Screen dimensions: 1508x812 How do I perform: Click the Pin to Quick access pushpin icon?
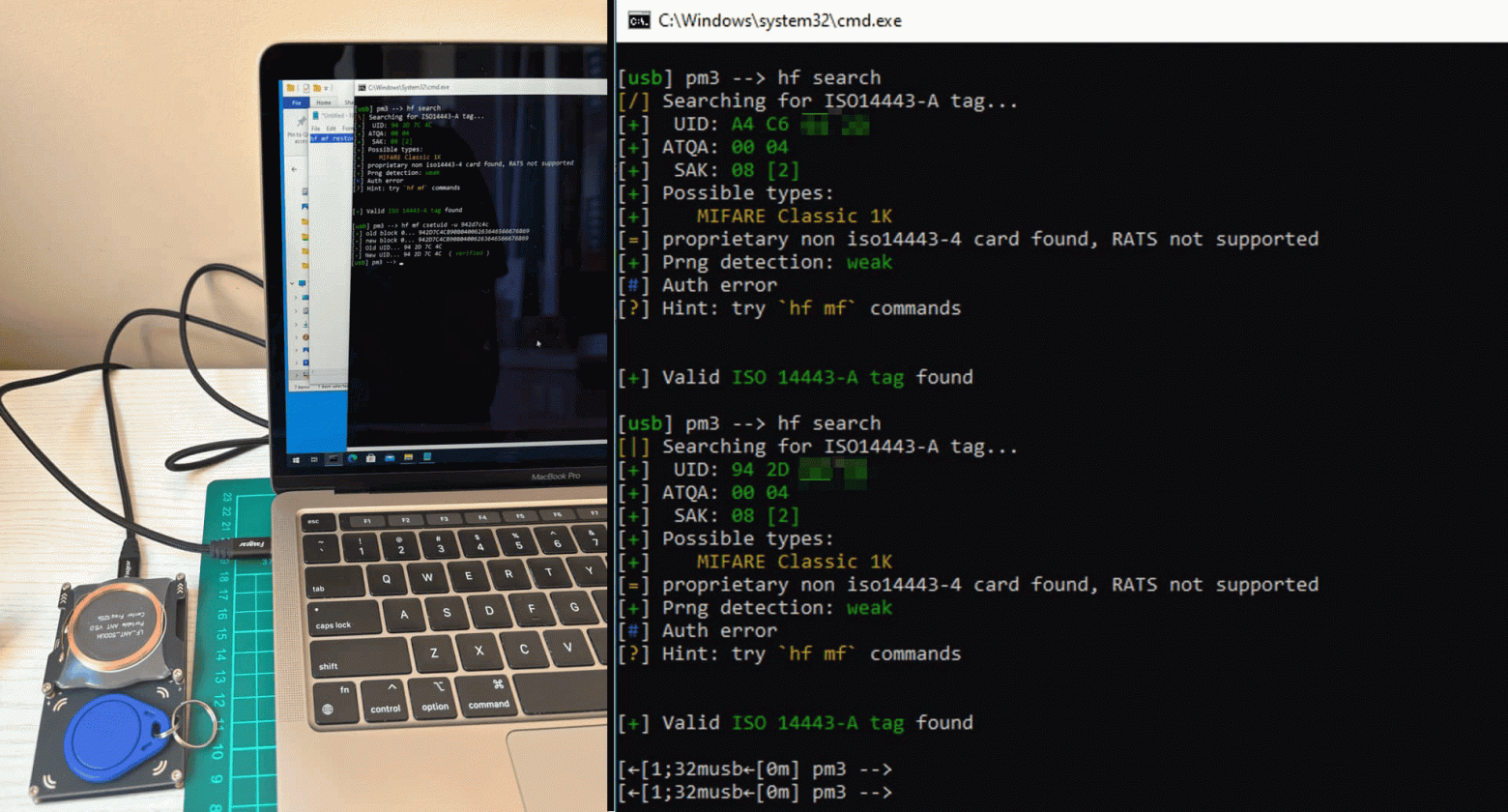pyautogui.click(x=301, y=123)
